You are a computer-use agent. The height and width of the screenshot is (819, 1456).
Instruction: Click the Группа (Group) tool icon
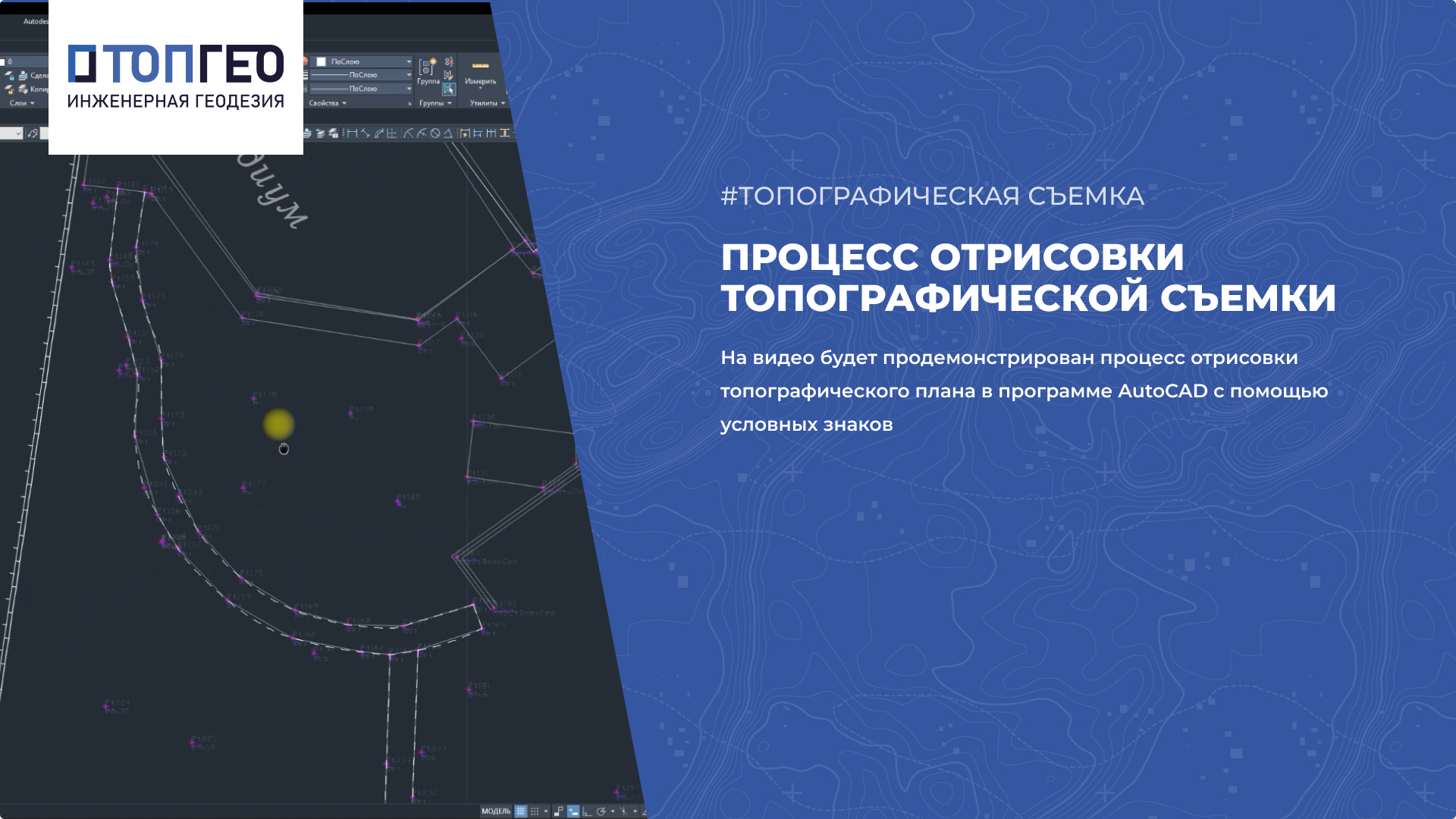coord(428,67)
